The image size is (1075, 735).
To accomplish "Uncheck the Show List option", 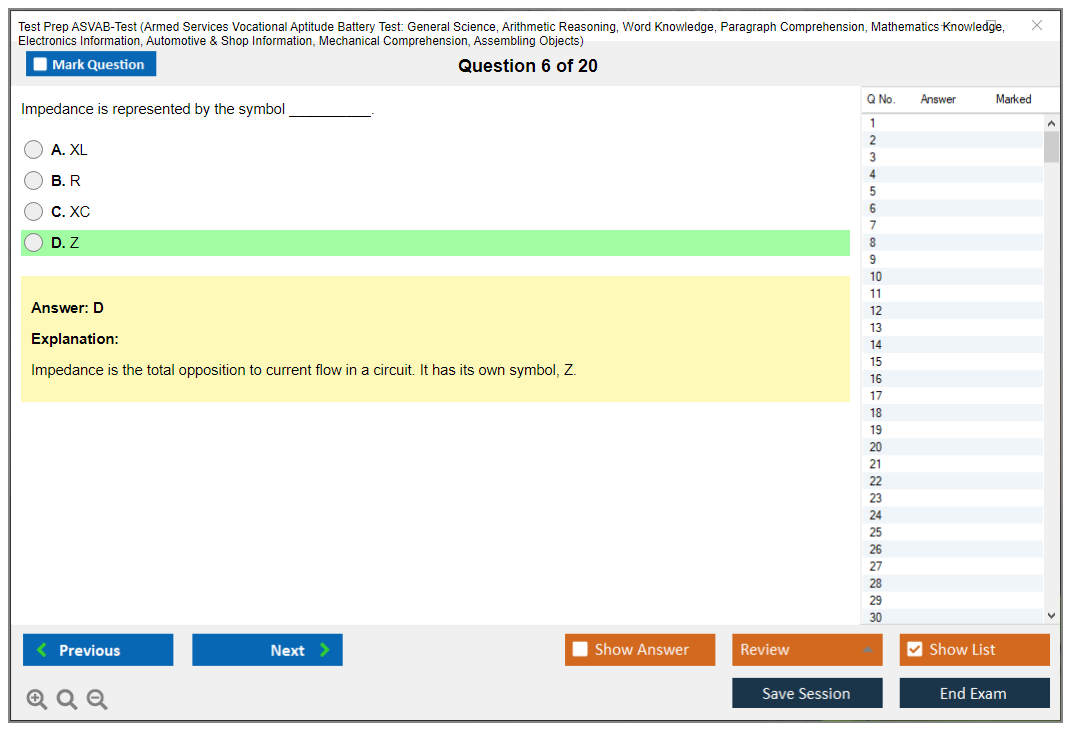I will [915, 650].
